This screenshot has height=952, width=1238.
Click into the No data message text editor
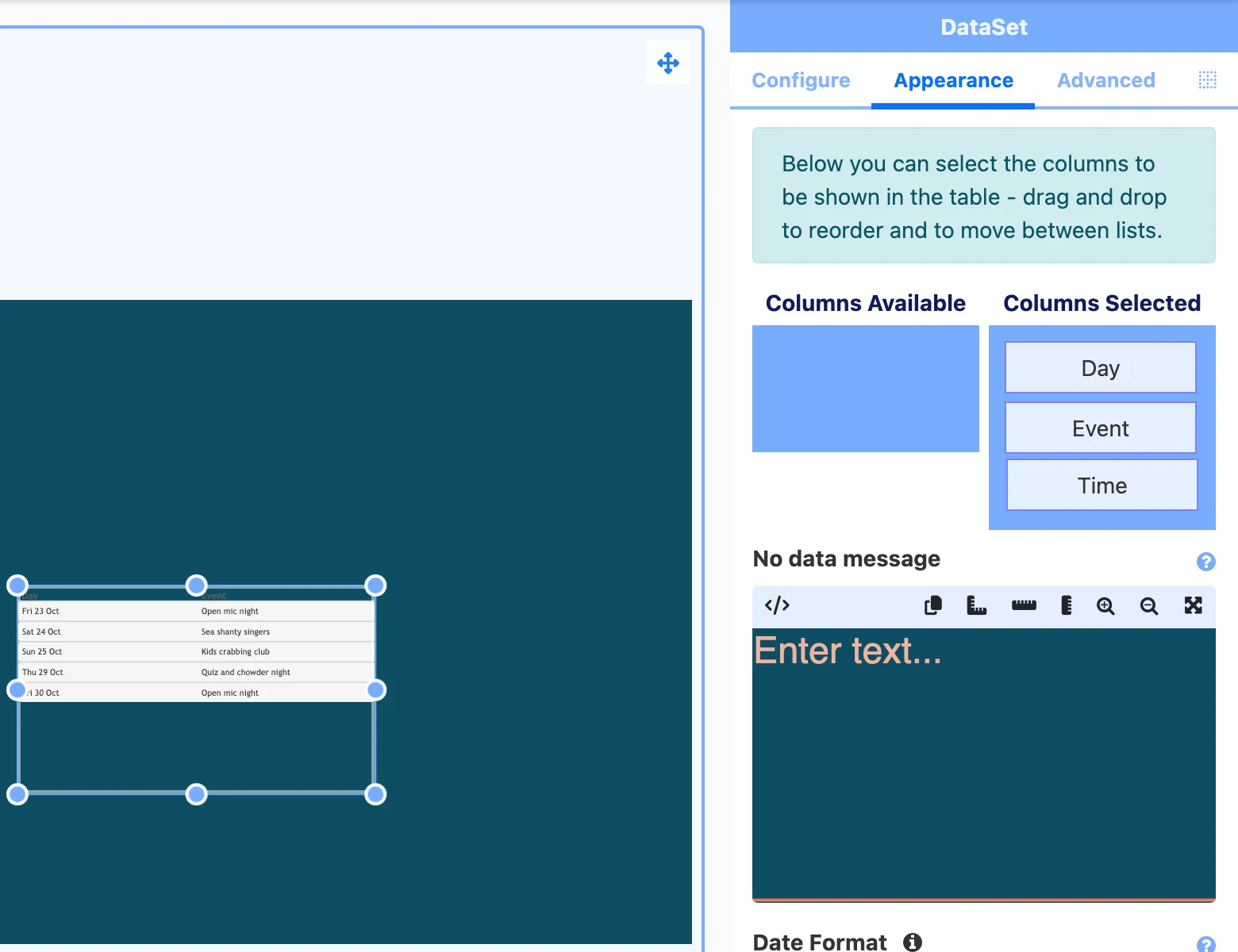pos(984,765)
